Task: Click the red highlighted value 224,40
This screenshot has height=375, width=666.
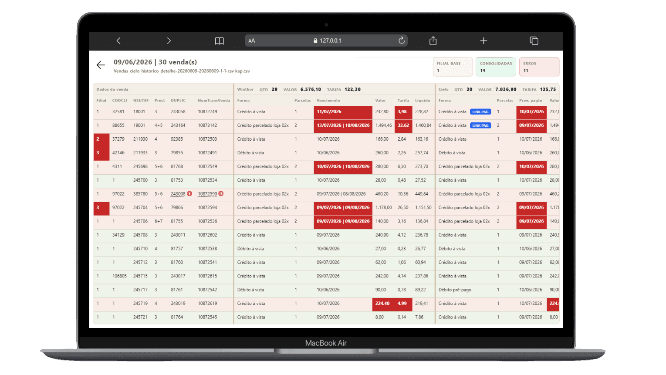Action: tap(383, 304)
